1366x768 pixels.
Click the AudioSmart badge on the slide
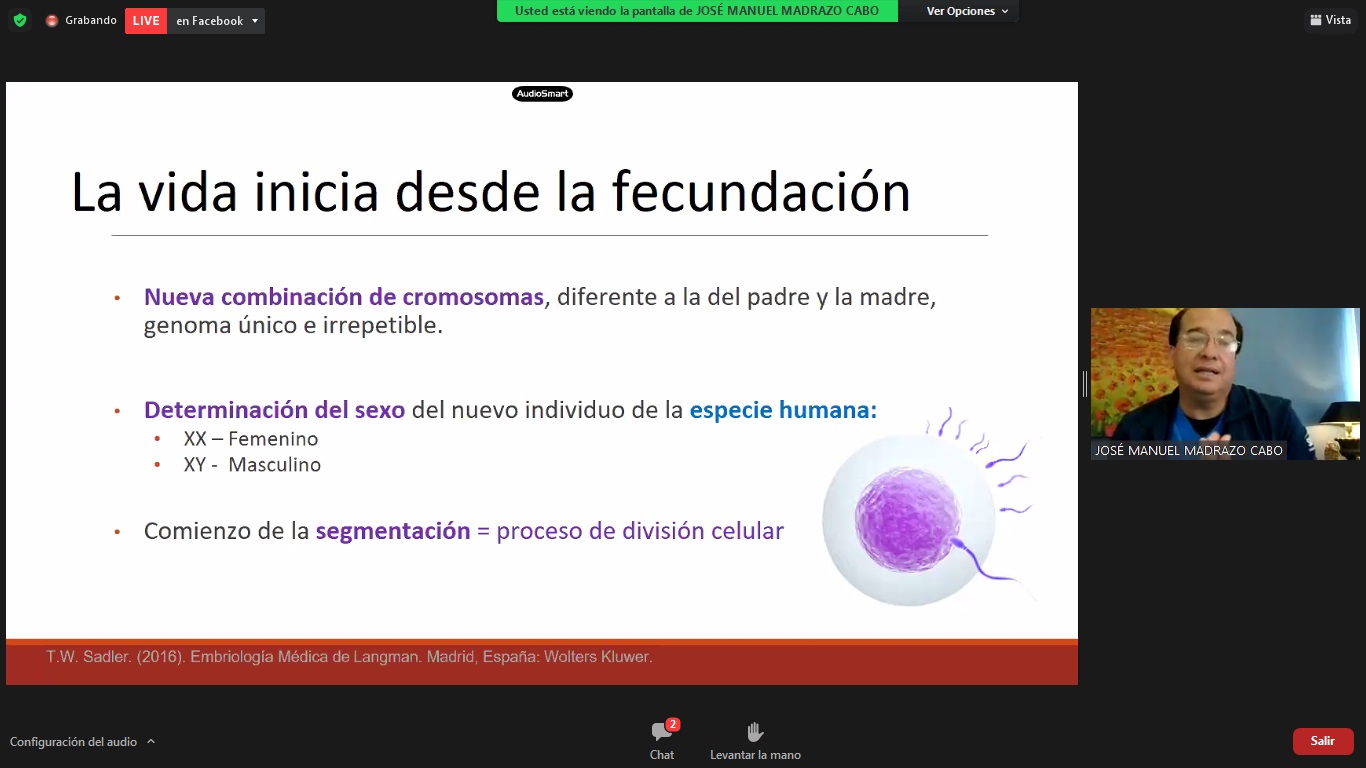tap(542, 94)
